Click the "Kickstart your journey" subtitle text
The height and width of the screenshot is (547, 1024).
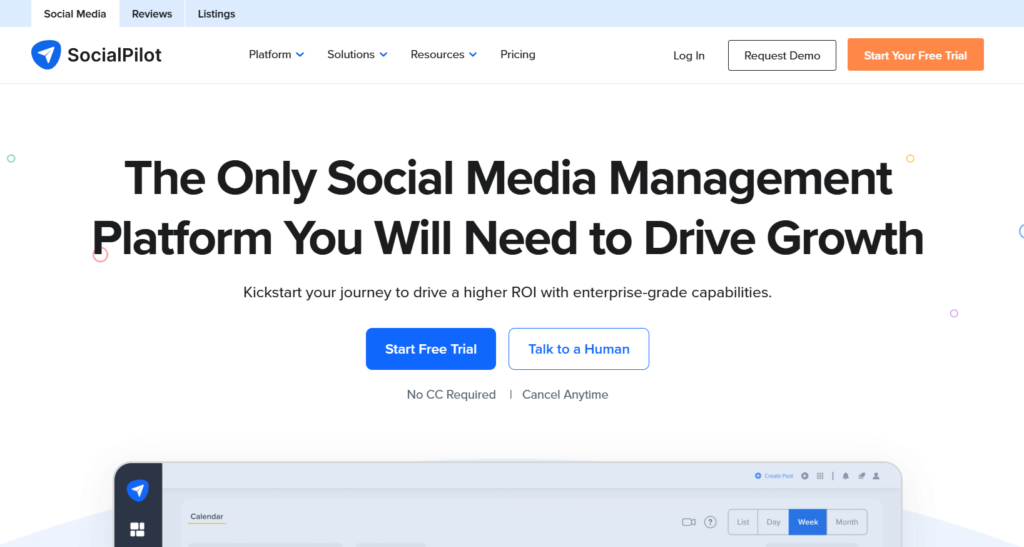coord(507,292)
